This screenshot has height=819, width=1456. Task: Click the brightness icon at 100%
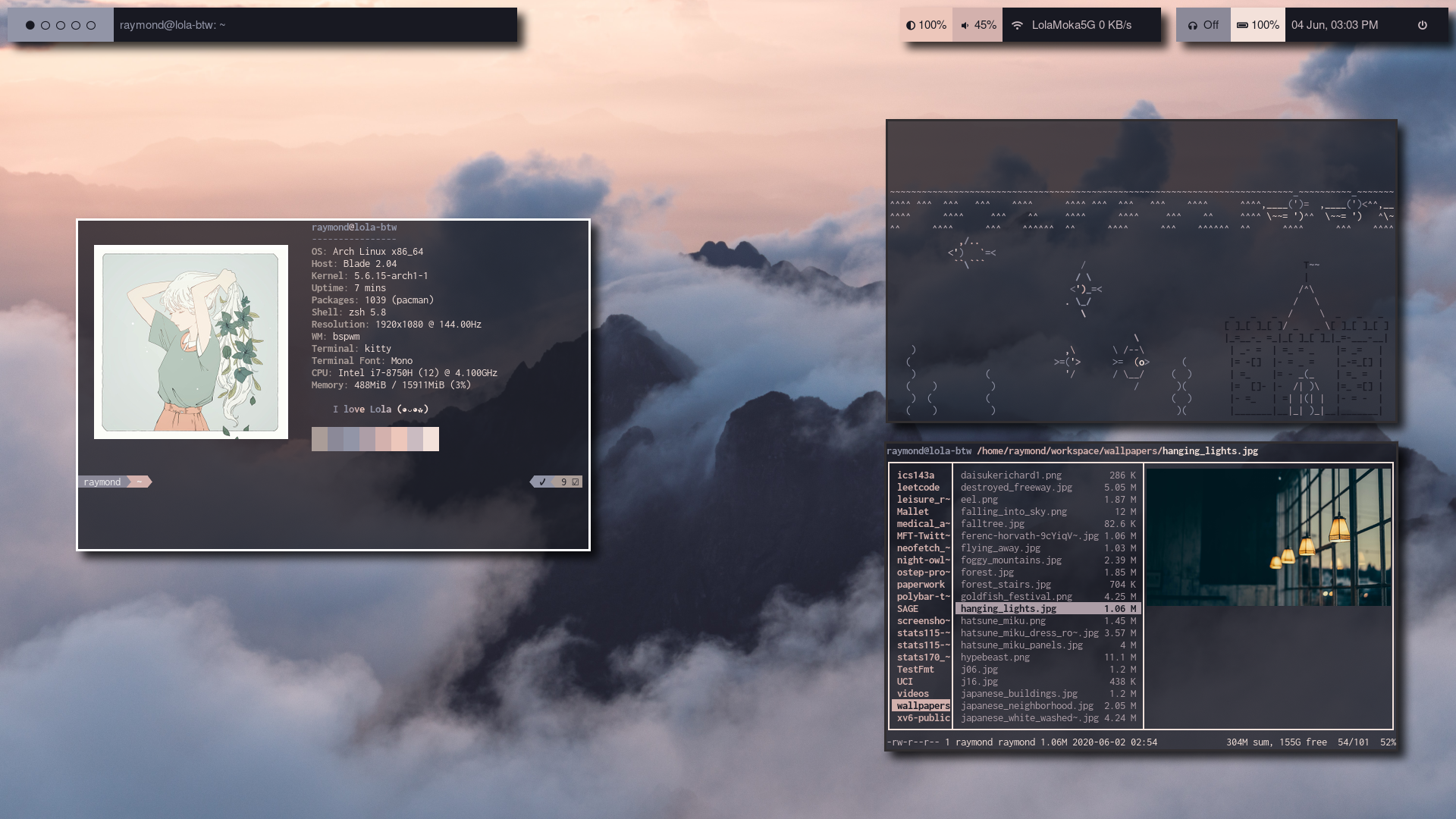911,25
